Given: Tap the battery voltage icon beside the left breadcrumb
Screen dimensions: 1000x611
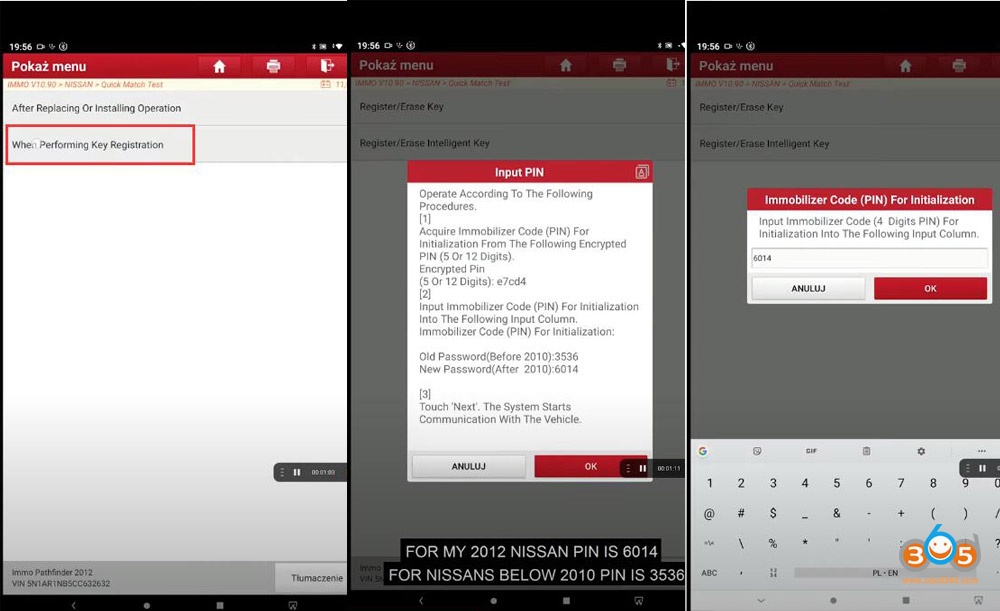Looking at the screenshot, I should click(325, 84).
